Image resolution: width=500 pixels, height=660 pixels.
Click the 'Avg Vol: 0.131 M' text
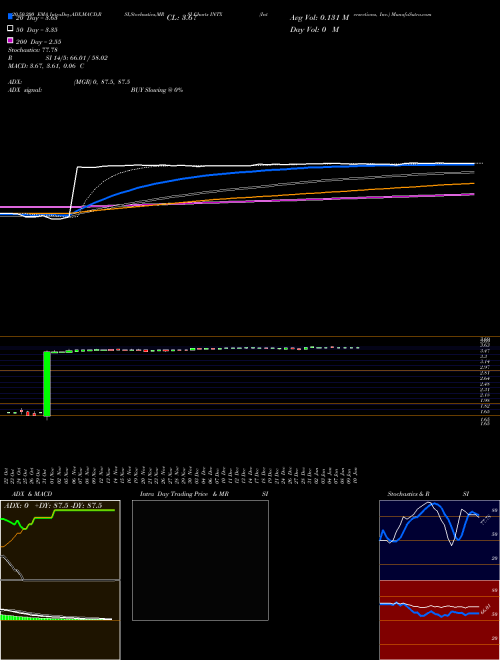coord(320,18)
